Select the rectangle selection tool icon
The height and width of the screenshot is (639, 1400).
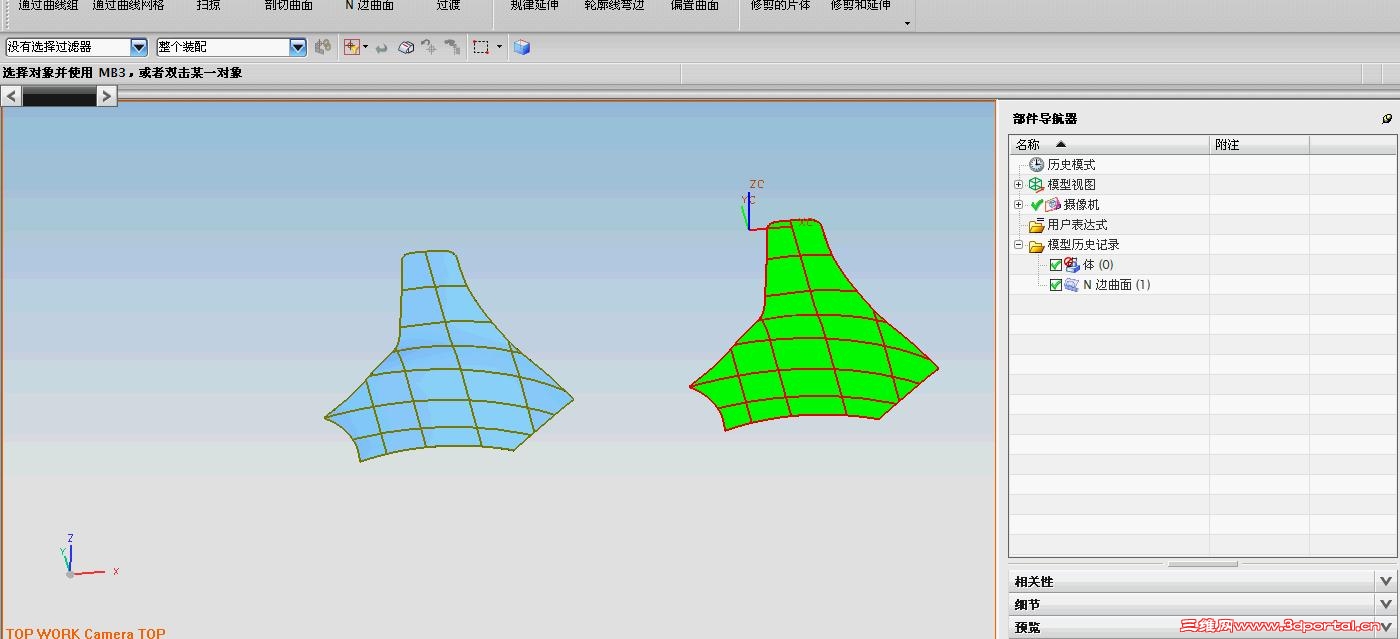pos(481,47)
